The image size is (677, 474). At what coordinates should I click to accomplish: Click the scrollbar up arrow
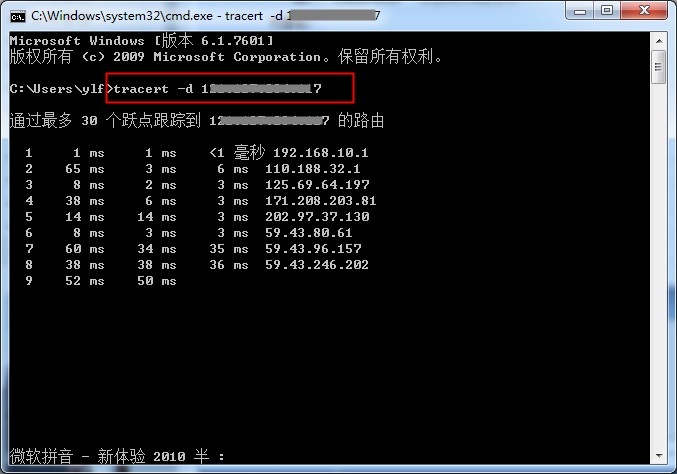[x=659, y=41]
